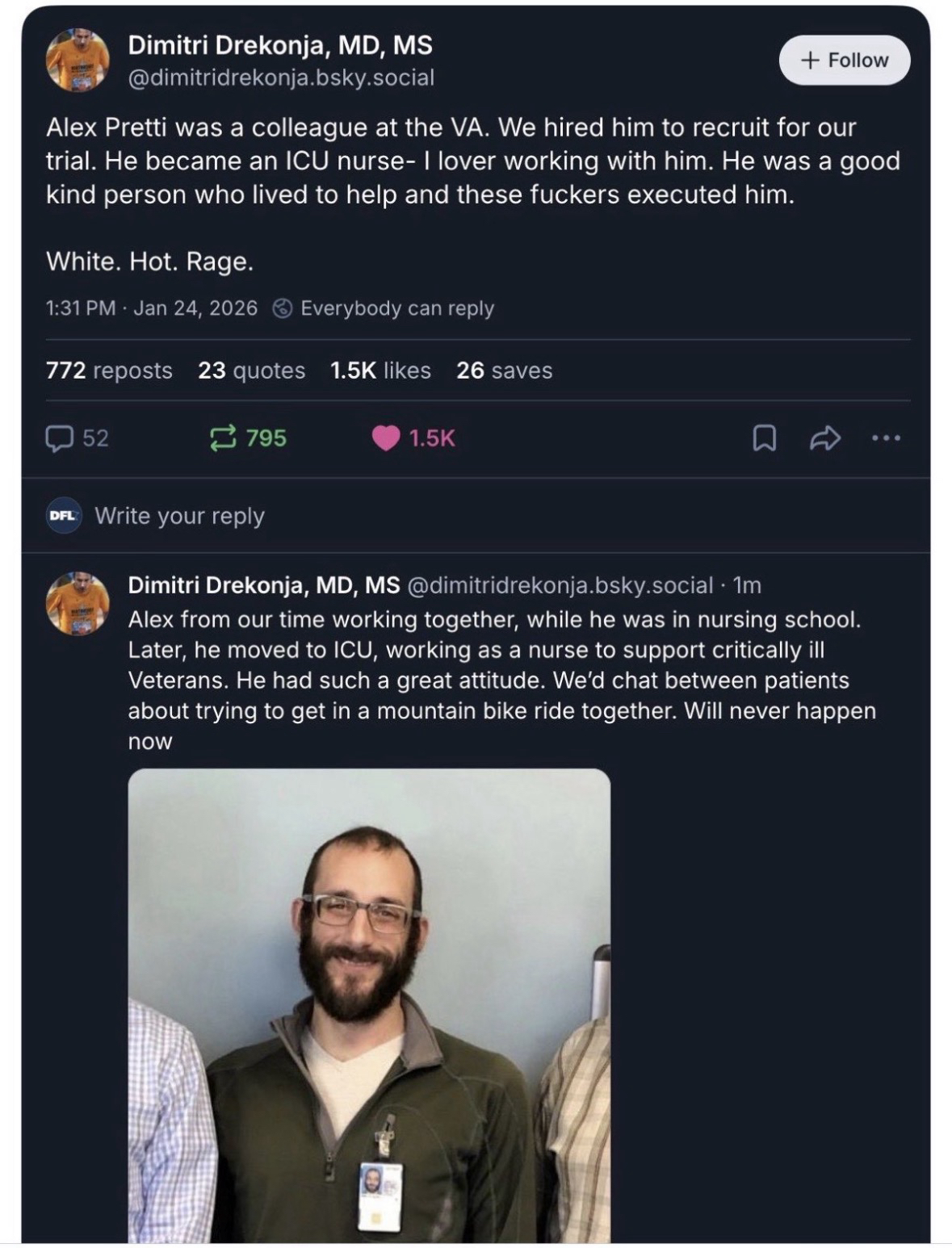View the 772 reposts list
Image resolution: width=952 pixels, height=1248 pixels.
click(x=109, y=371)
